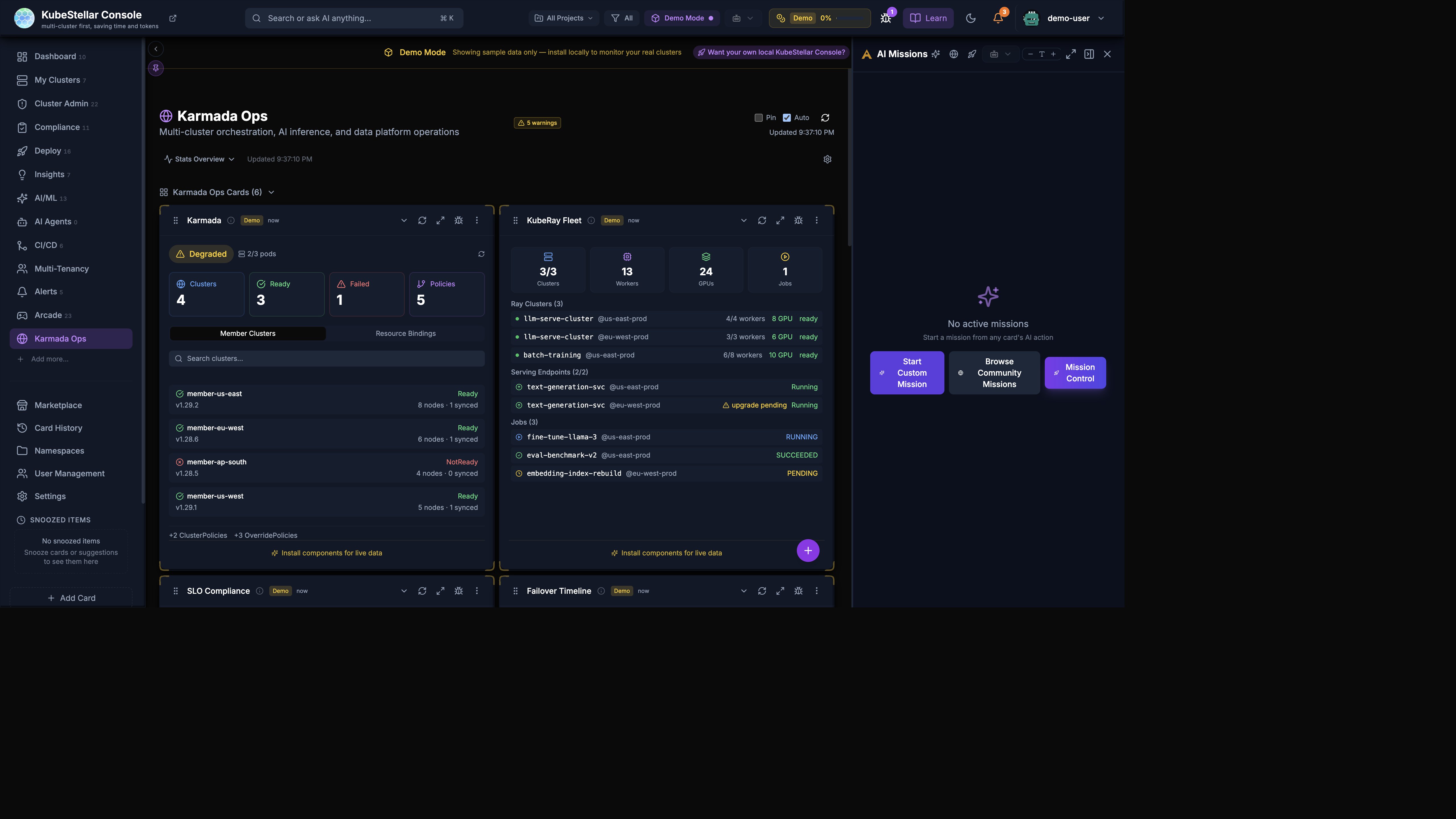Open Karmada card three-dot menu
Screen dimensions: 1456x819
[477, 220]
